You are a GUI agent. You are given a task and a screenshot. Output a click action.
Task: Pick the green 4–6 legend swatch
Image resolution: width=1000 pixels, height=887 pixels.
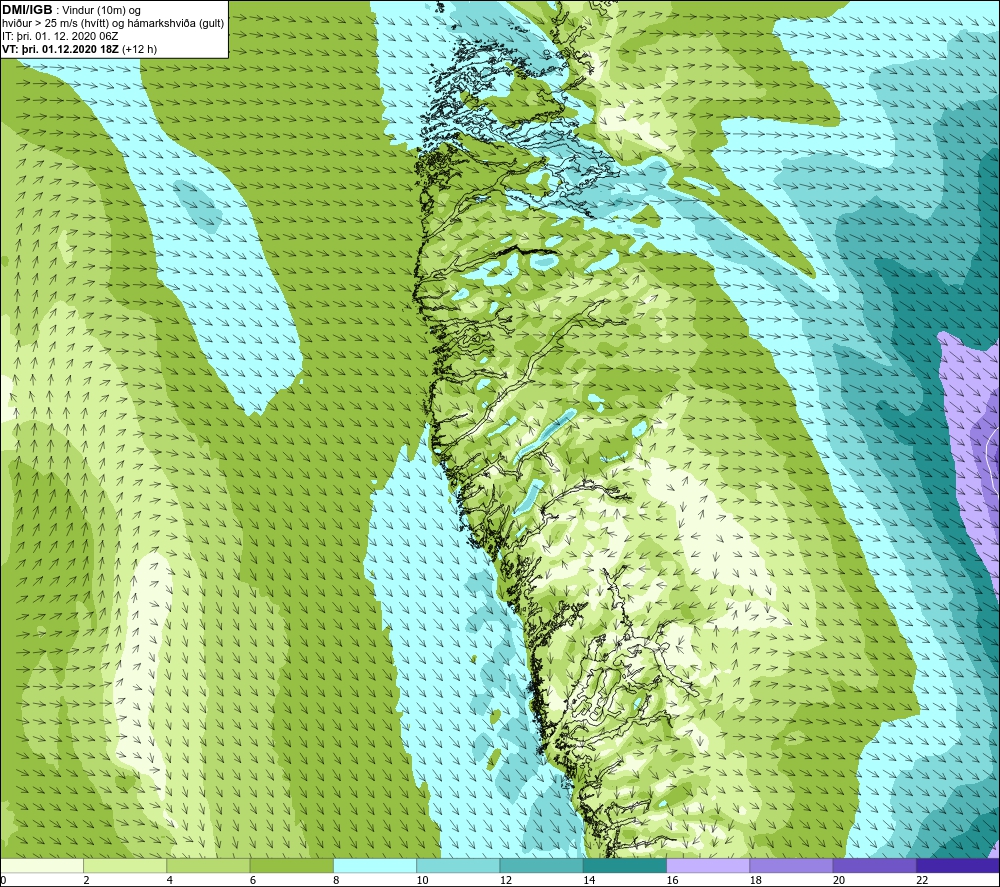coord(209,865)
